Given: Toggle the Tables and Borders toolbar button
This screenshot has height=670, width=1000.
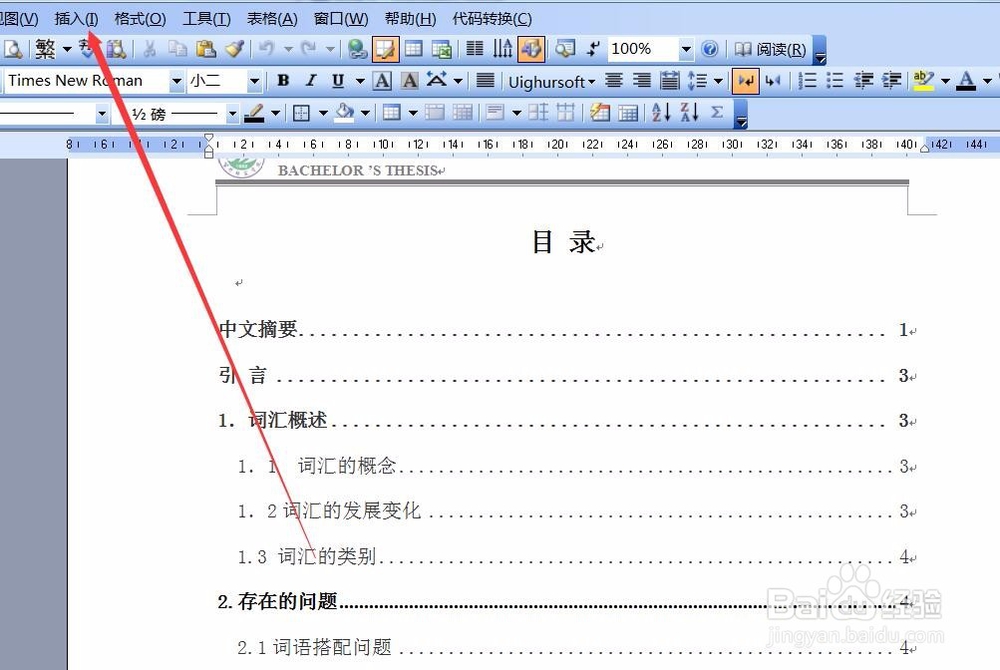Looking at the screenshot, I should coord(385,49).
